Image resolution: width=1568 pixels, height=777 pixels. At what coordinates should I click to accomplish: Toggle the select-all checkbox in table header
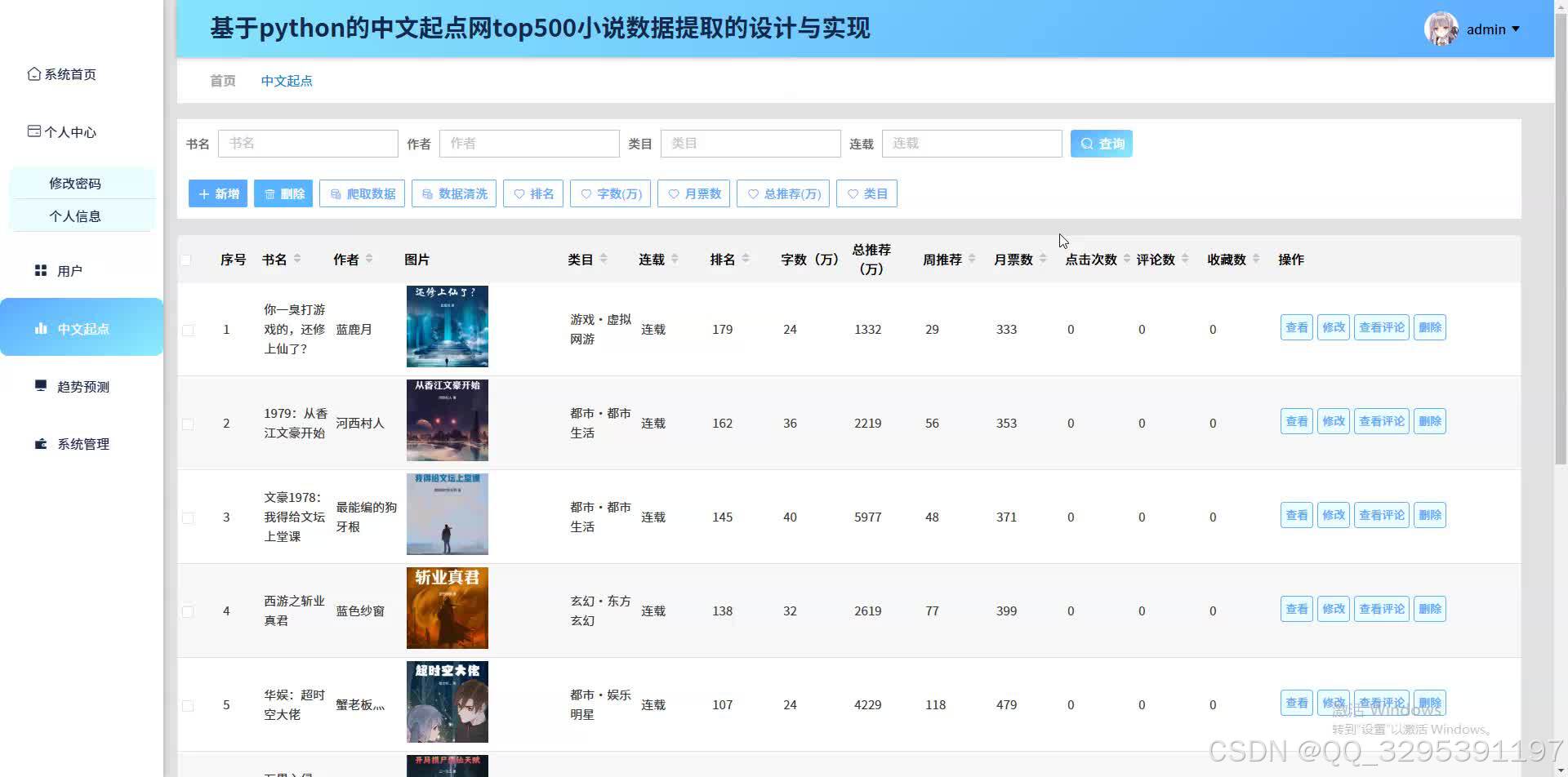pyautogui.click(x=186, y=260)
